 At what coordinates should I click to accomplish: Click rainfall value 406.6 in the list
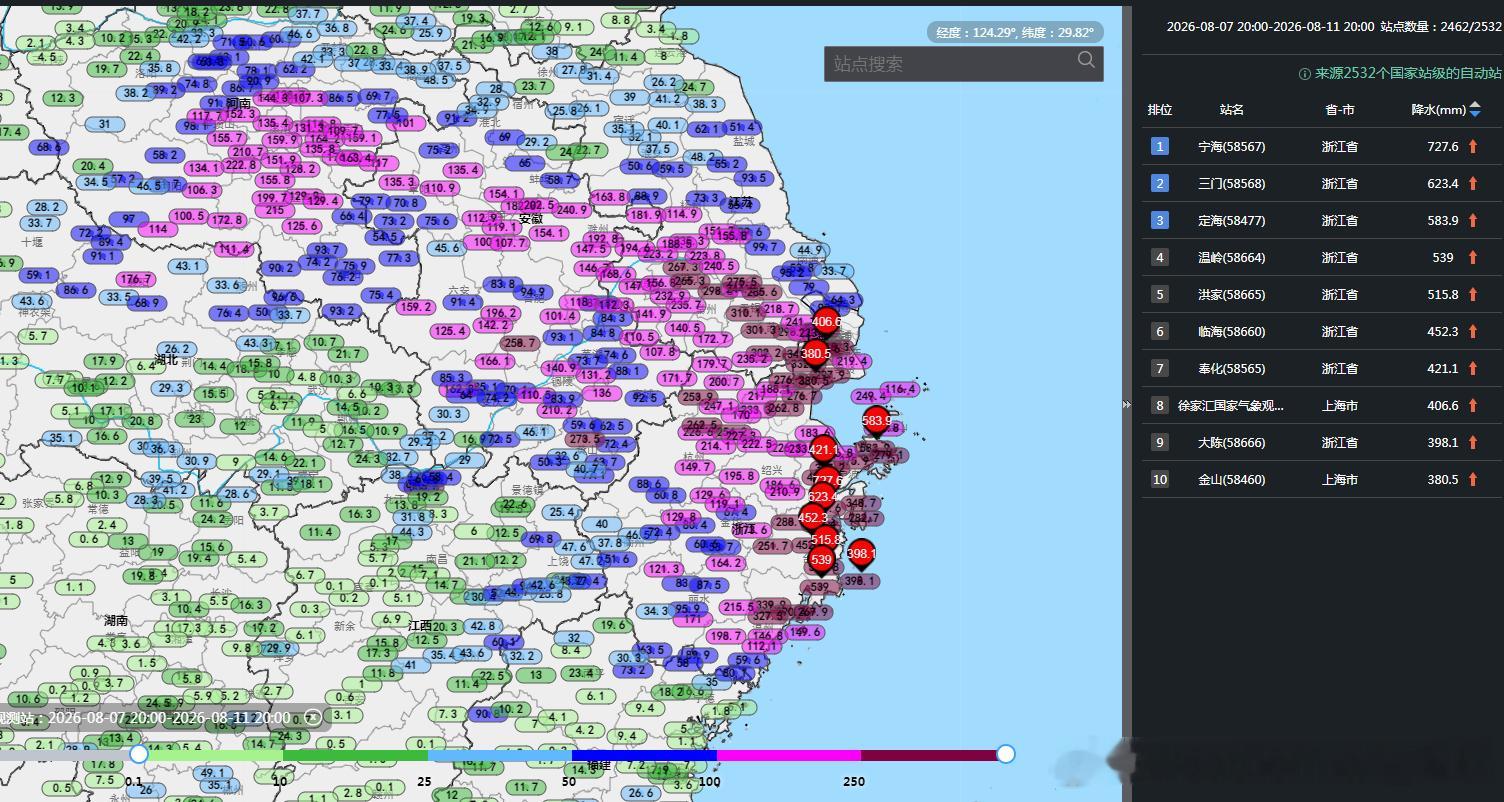point(1443,406)
